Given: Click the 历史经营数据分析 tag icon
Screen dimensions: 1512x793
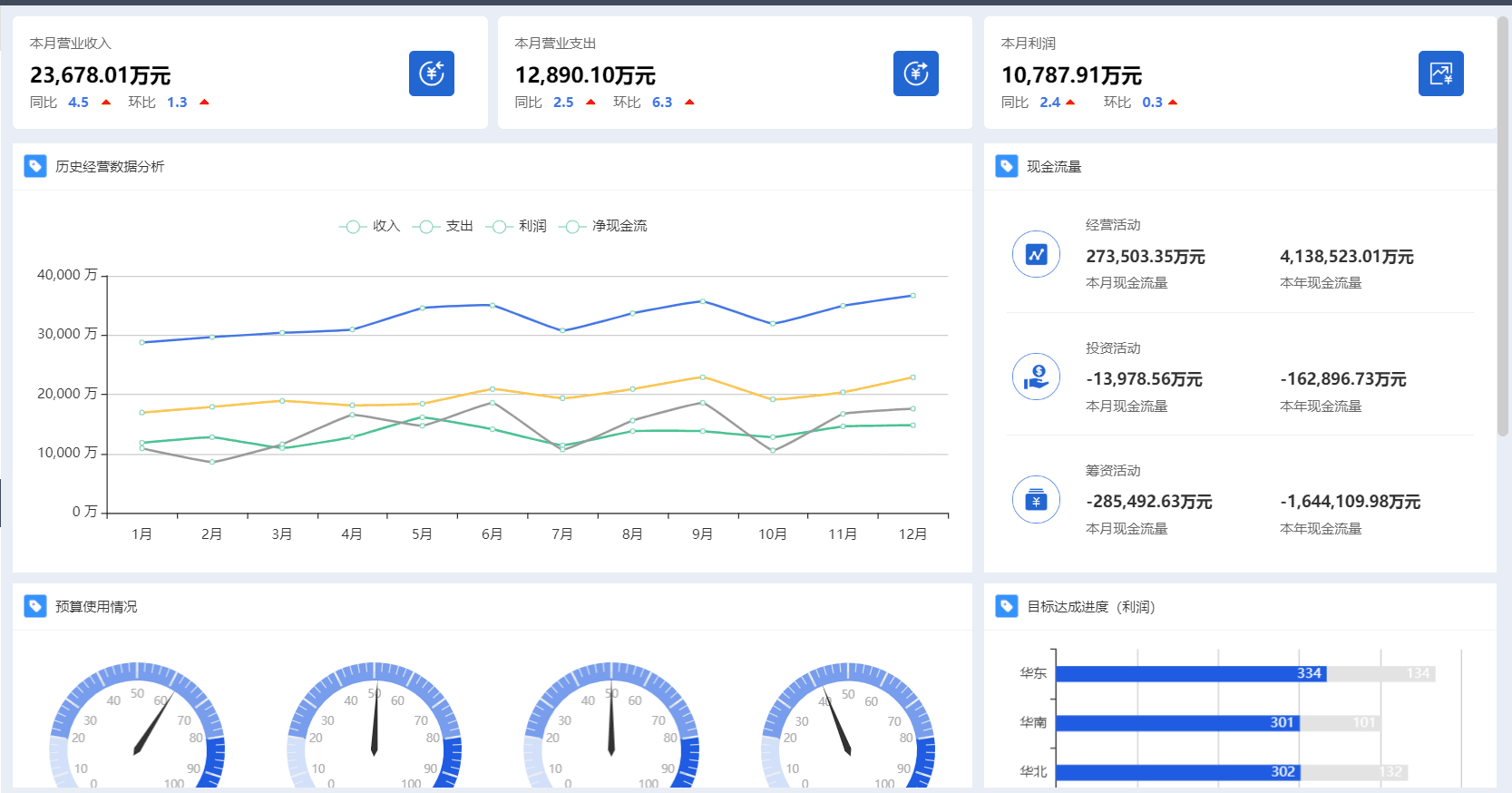Looking at the screenshot, I should (35, 166).
